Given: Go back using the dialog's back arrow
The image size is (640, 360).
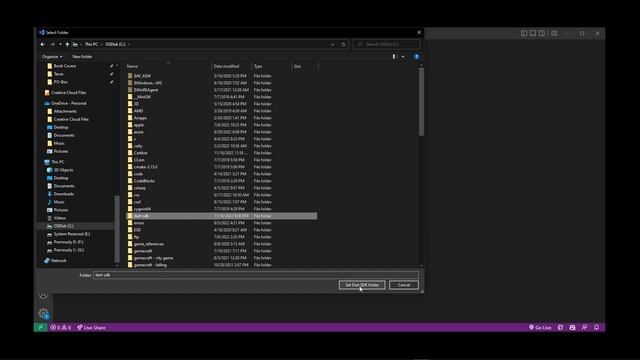Looking at the screenshot, I should pyautogui.click(x=43, y=44).
